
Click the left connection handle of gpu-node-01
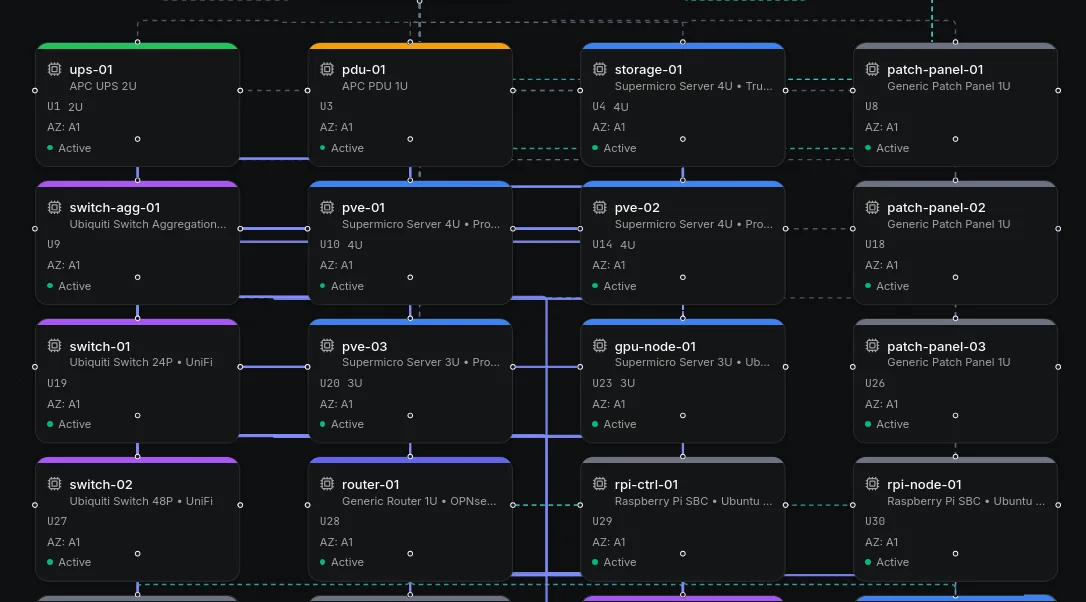point(580,366)
